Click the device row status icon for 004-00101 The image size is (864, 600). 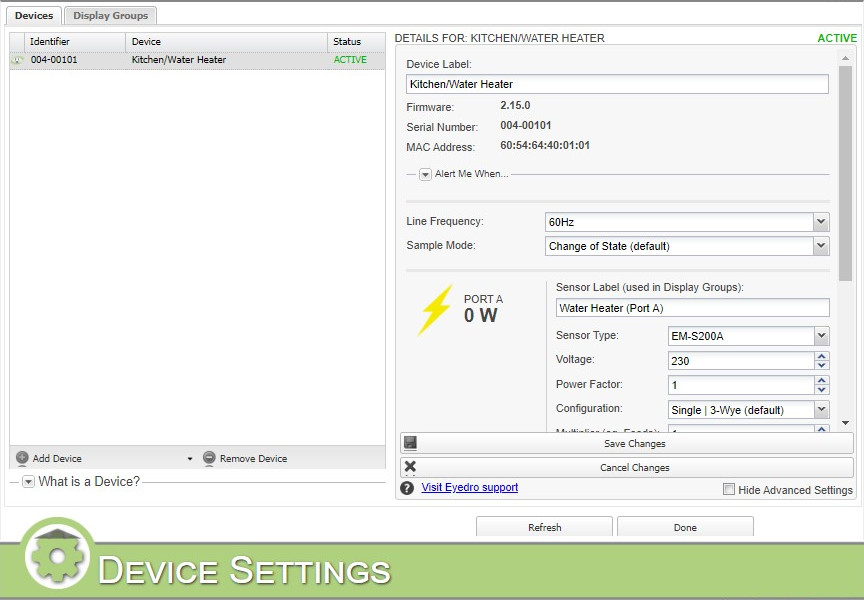[17, 60]
